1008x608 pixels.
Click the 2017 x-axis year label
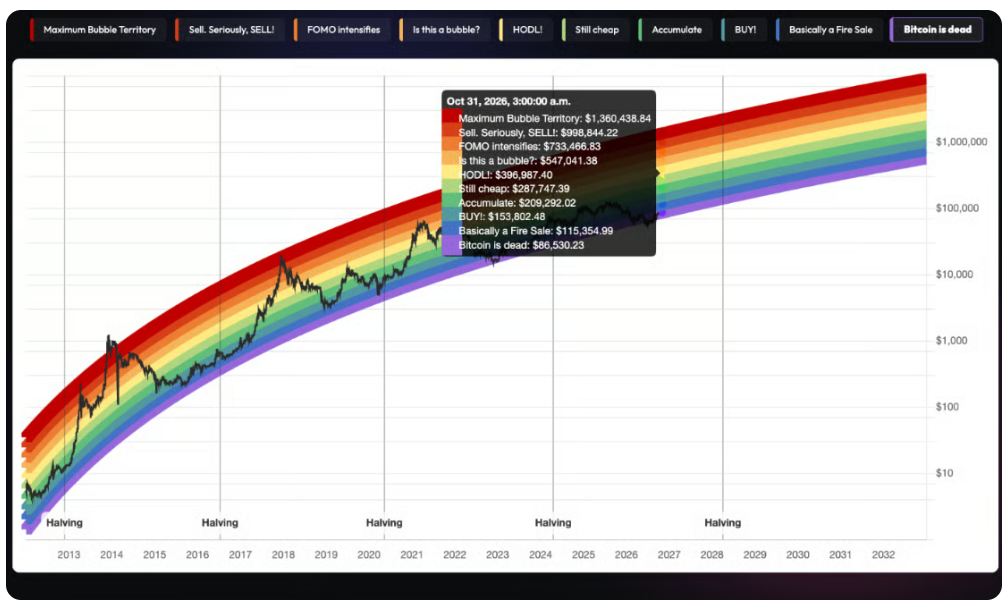click(240, 554)
